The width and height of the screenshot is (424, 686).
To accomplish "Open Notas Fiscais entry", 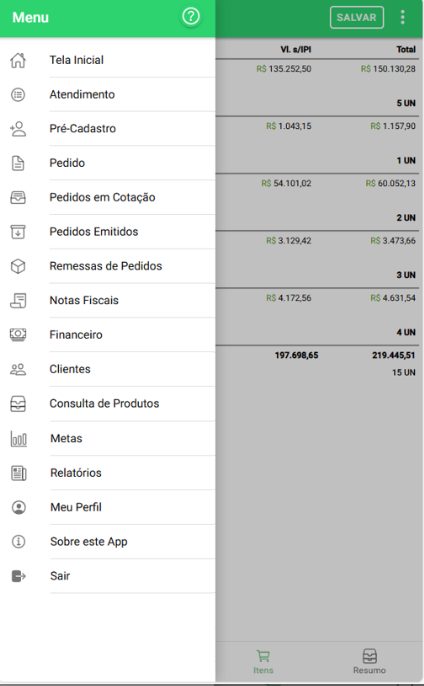I will (108, 300).
